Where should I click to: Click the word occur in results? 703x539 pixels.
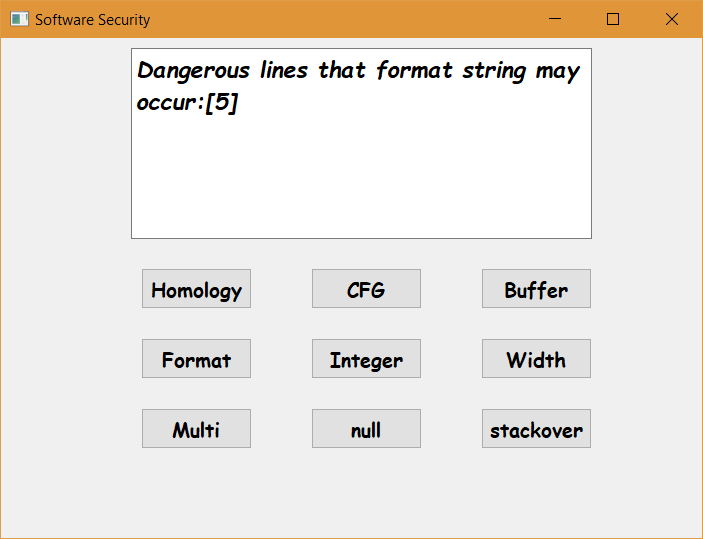167,103
